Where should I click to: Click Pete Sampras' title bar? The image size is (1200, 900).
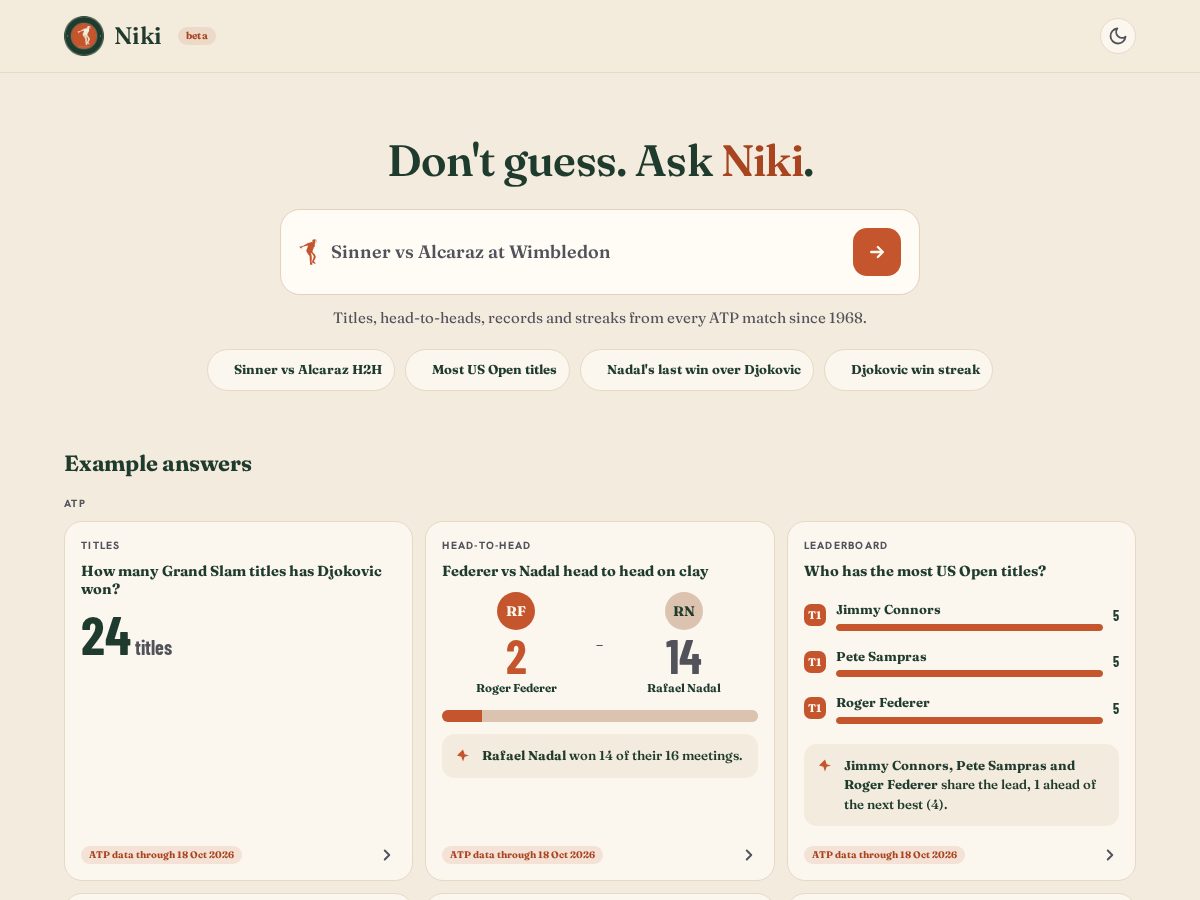click(969, 674)
